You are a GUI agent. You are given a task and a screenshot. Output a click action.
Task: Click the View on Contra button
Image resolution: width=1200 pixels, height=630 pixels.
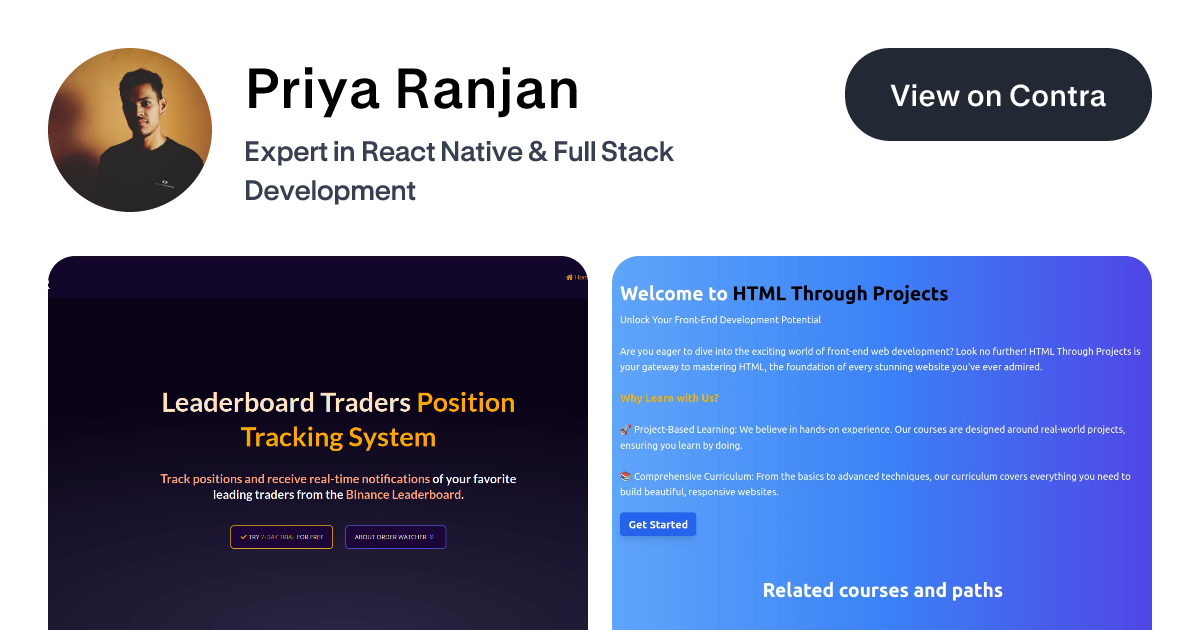click(x=997, y=95)
